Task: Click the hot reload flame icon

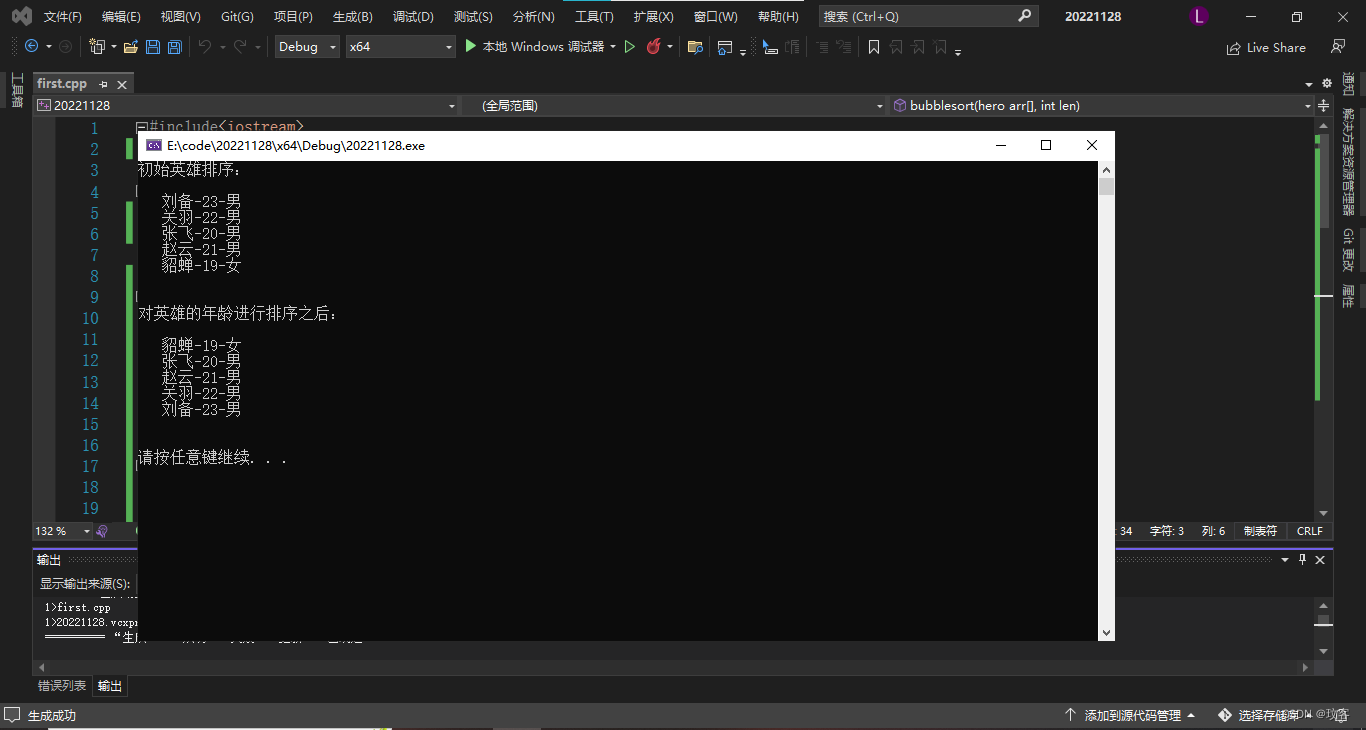Action: 654,47
